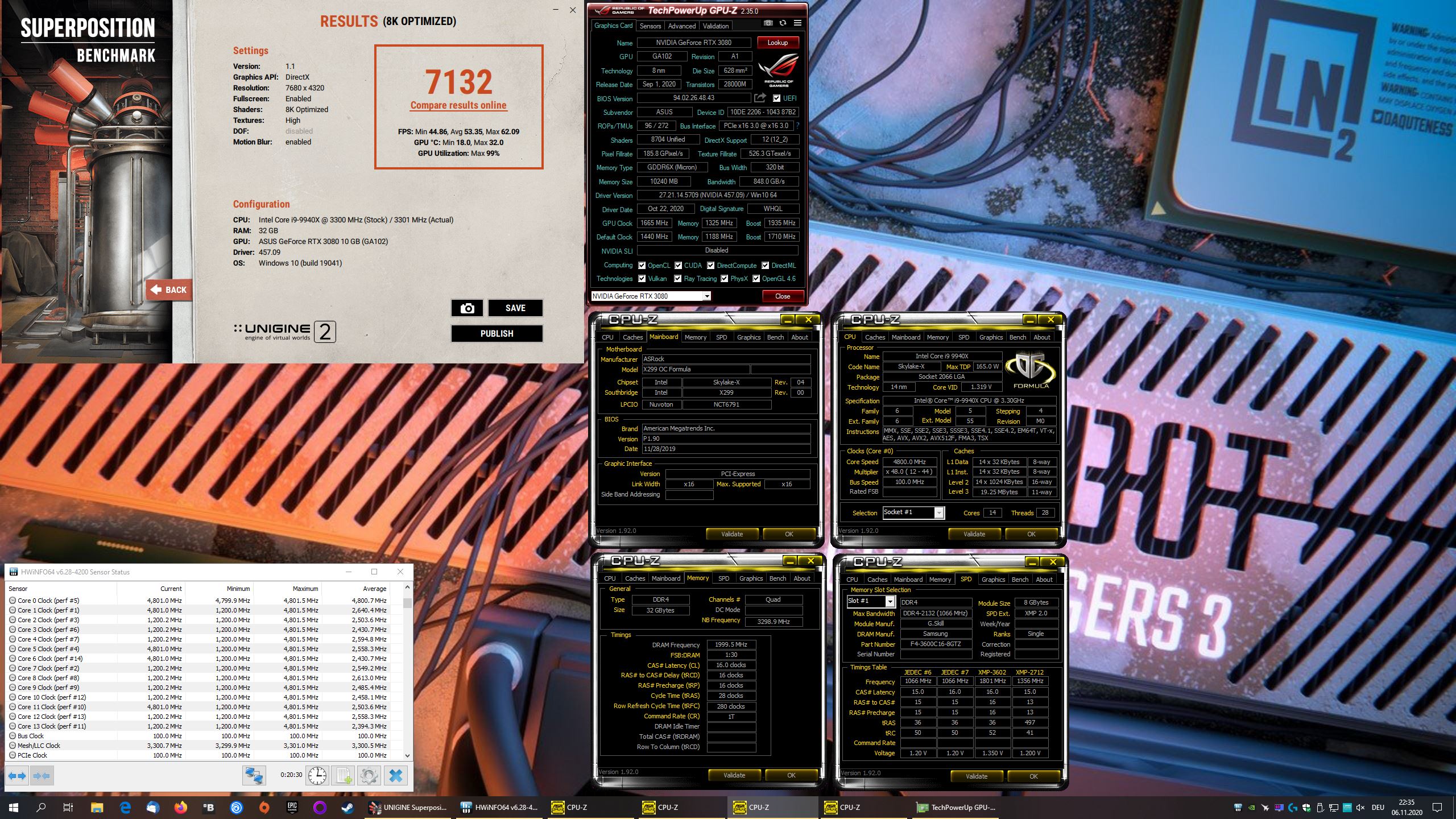Click the Bus Interface question mark in GPU-Z
1456x819 pixels.
point(797,126)
